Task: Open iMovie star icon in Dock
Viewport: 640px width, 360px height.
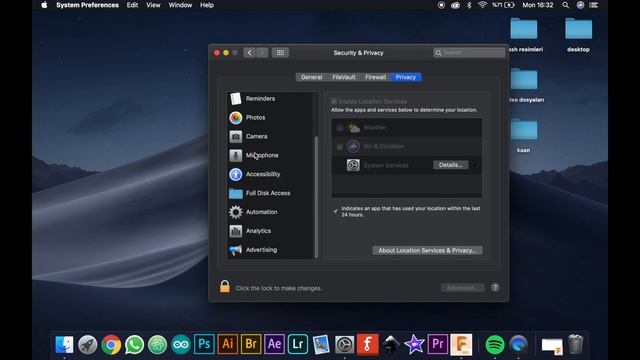Action: point(414,344)
